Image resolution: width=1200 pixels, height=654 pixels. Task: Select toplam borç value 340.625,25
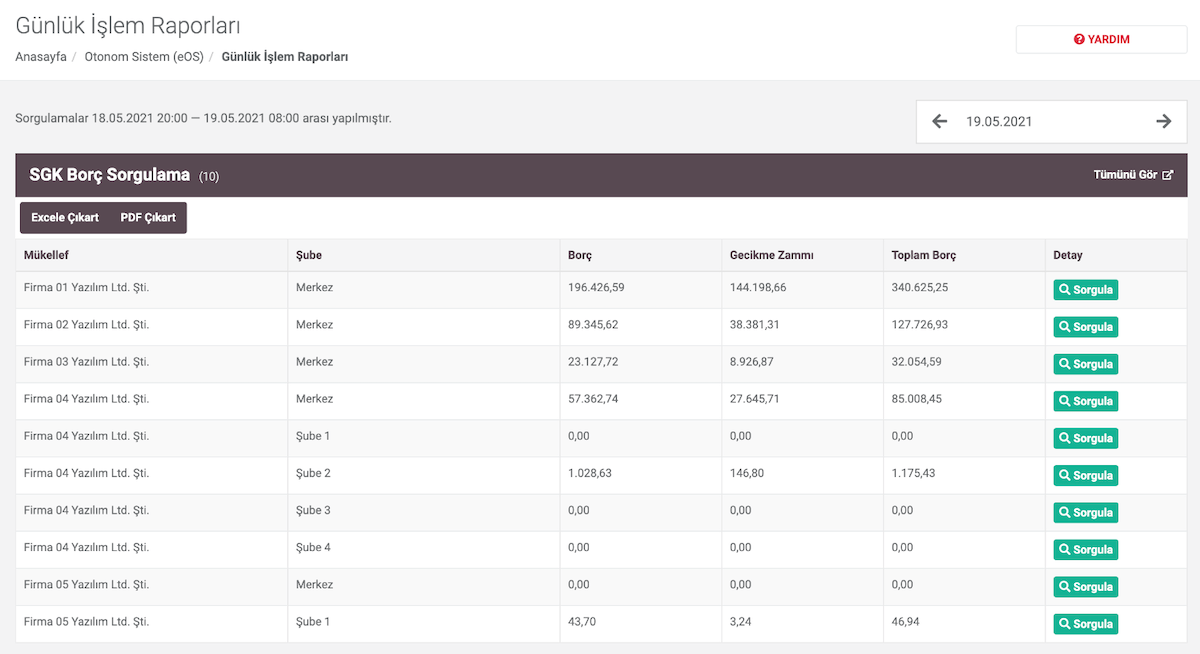tap(920, 287)
